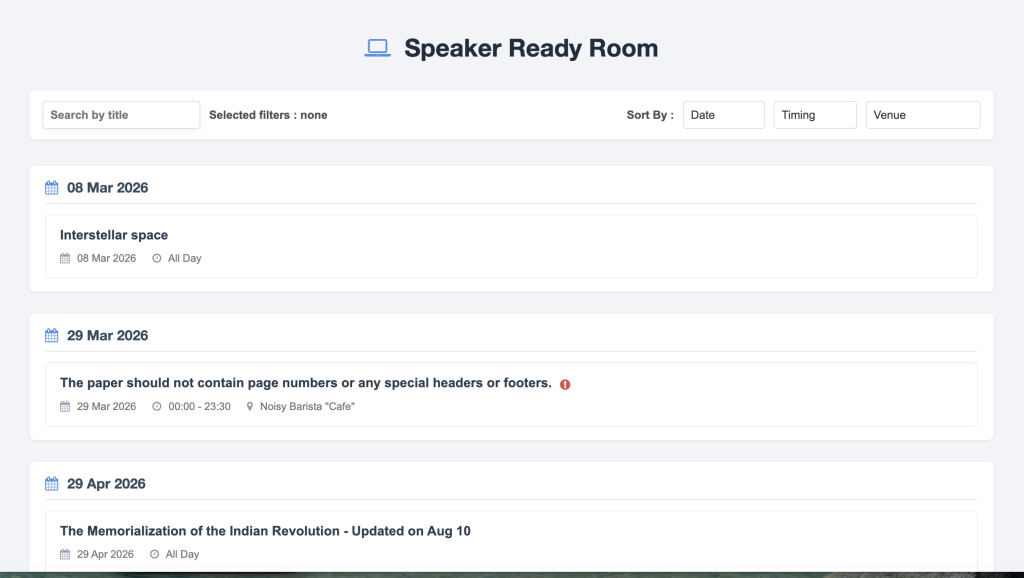Open the Date sort dropdown
The width and height of the screenshot is (1024, 578).
pos(724,115)
